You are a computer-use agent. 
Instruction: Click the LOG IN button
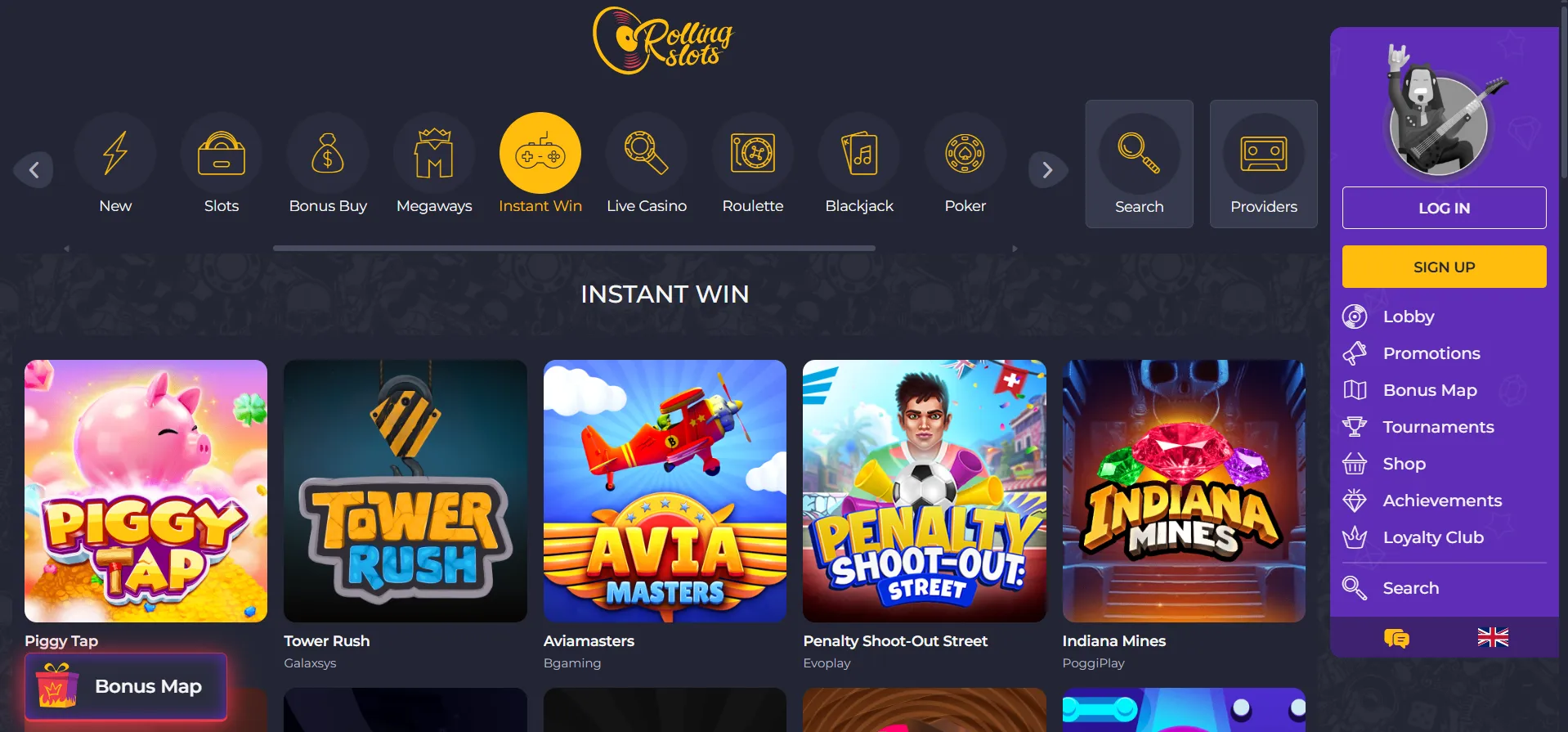pyautogui.click(x=1444, y=208)
